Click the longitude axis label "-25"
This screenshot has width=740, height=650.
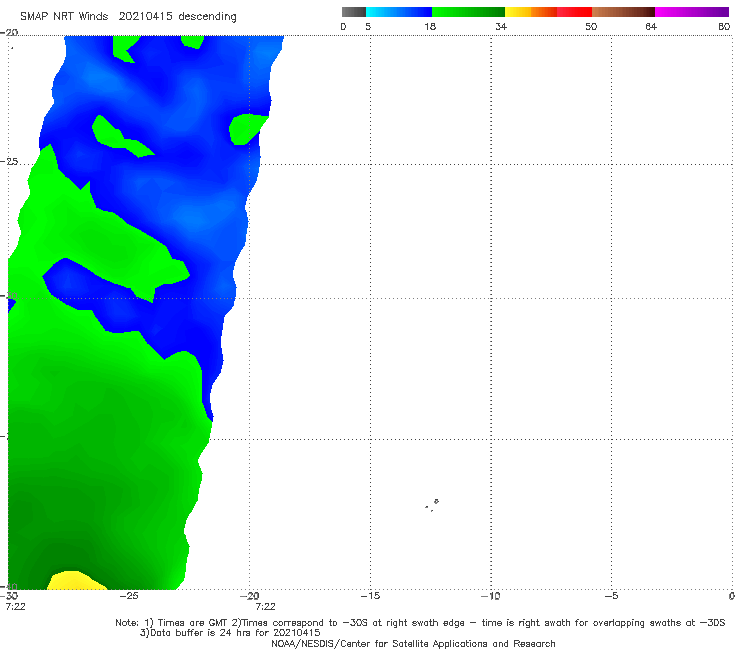coord(129,596)
